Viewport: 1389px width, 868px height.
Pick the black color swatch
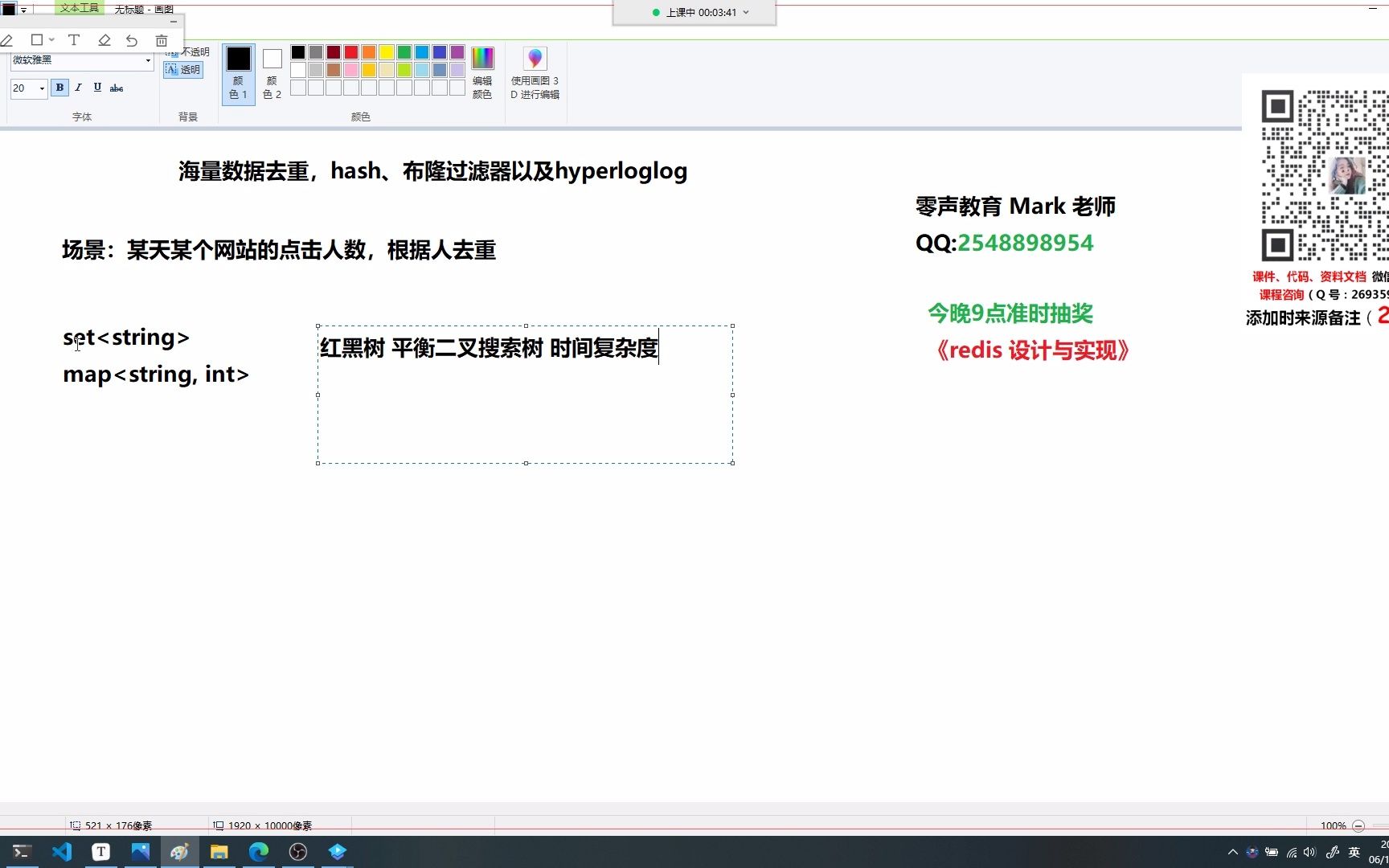tap(298, 52)
